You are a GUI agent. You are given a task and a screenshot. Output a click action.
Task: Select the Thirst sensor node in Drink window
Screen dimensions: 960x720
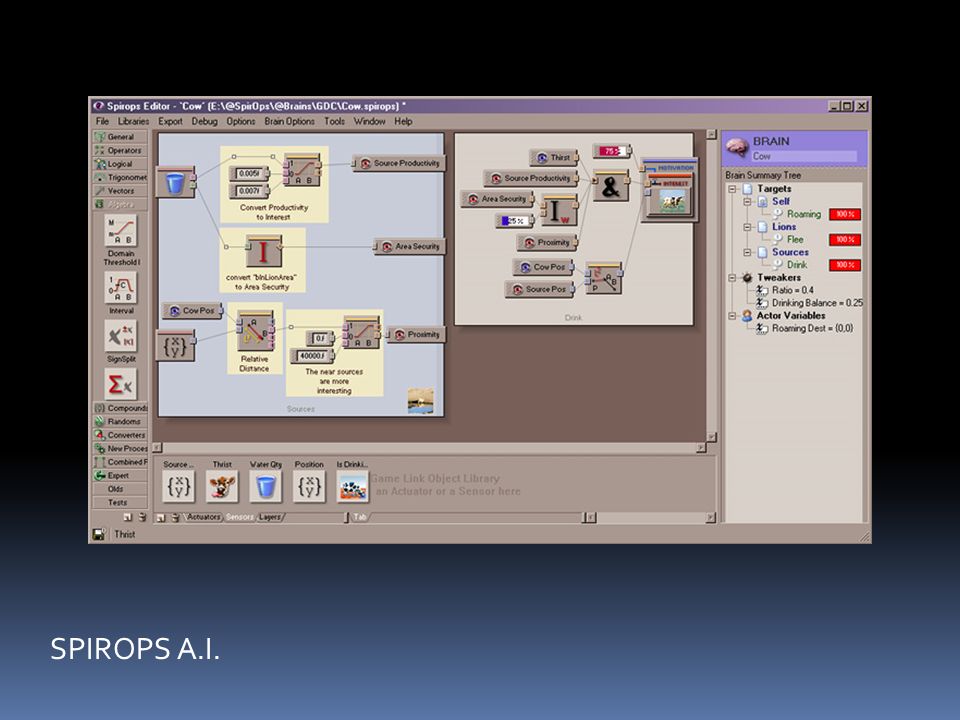pos(553,157)
